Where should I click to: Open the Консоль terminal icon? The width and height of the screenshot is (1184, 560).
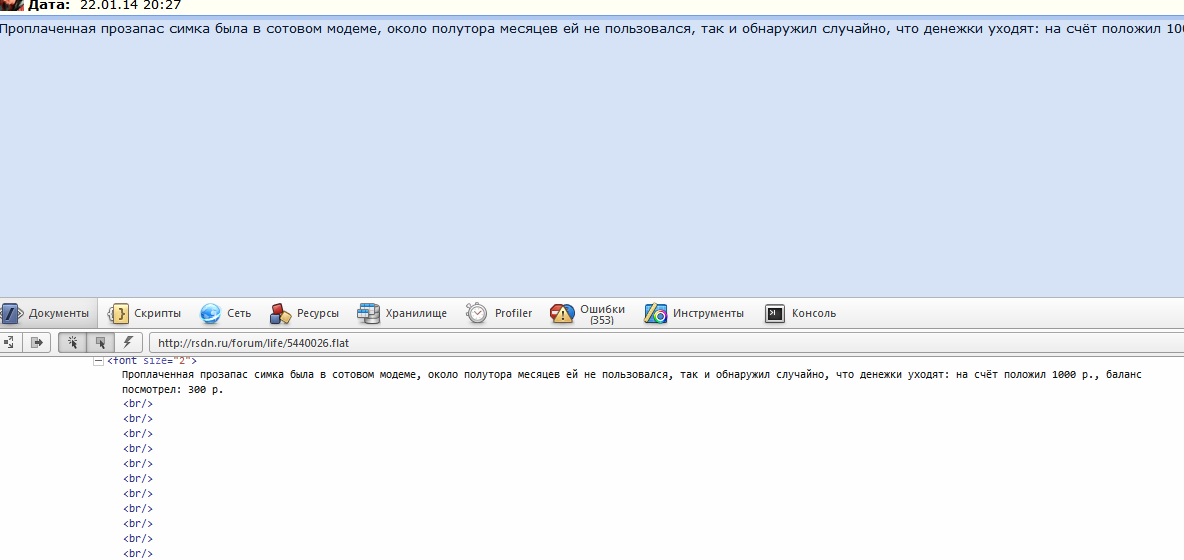(775, 314)
